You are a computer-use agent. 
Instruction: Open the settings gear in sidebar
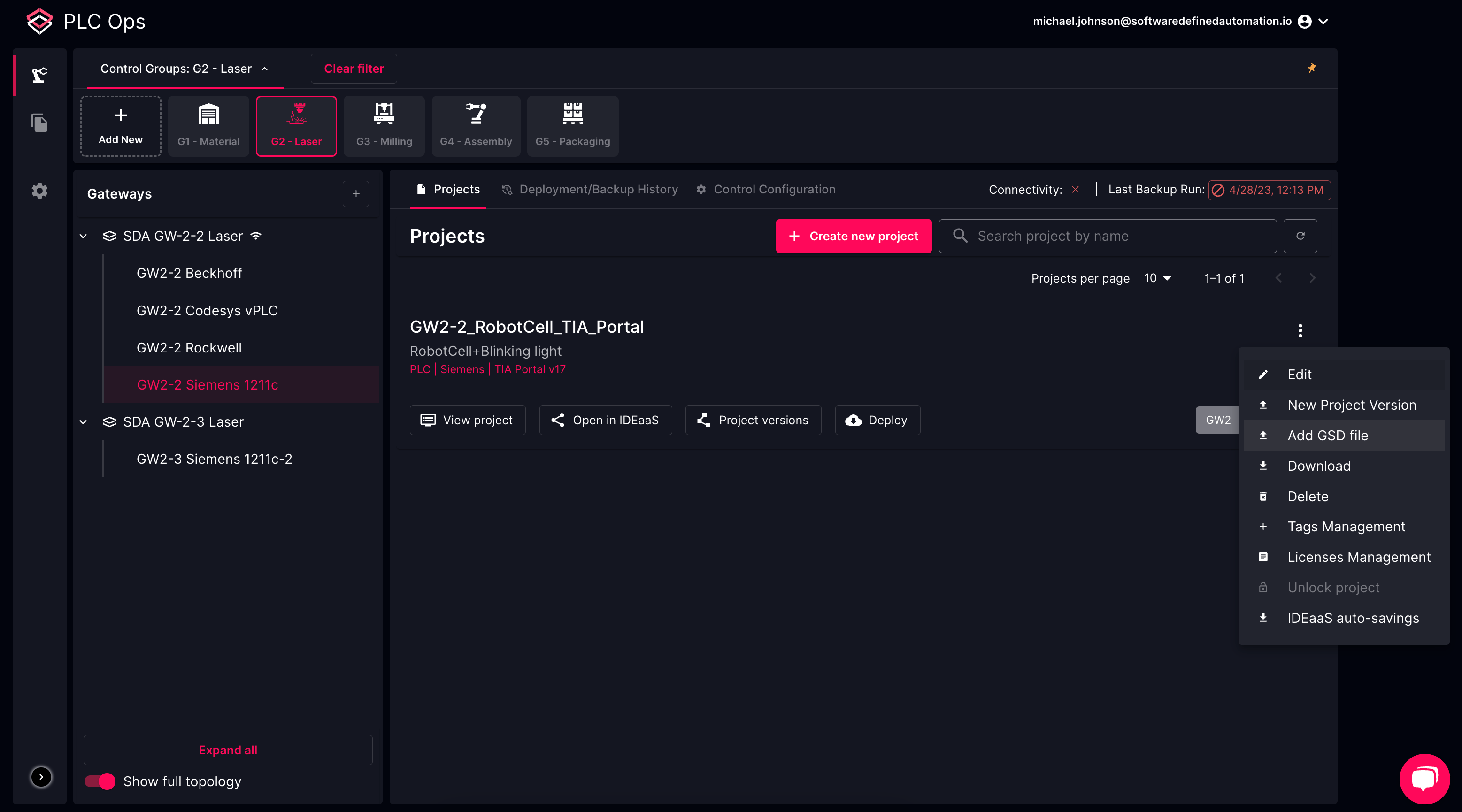click(39, 191)
